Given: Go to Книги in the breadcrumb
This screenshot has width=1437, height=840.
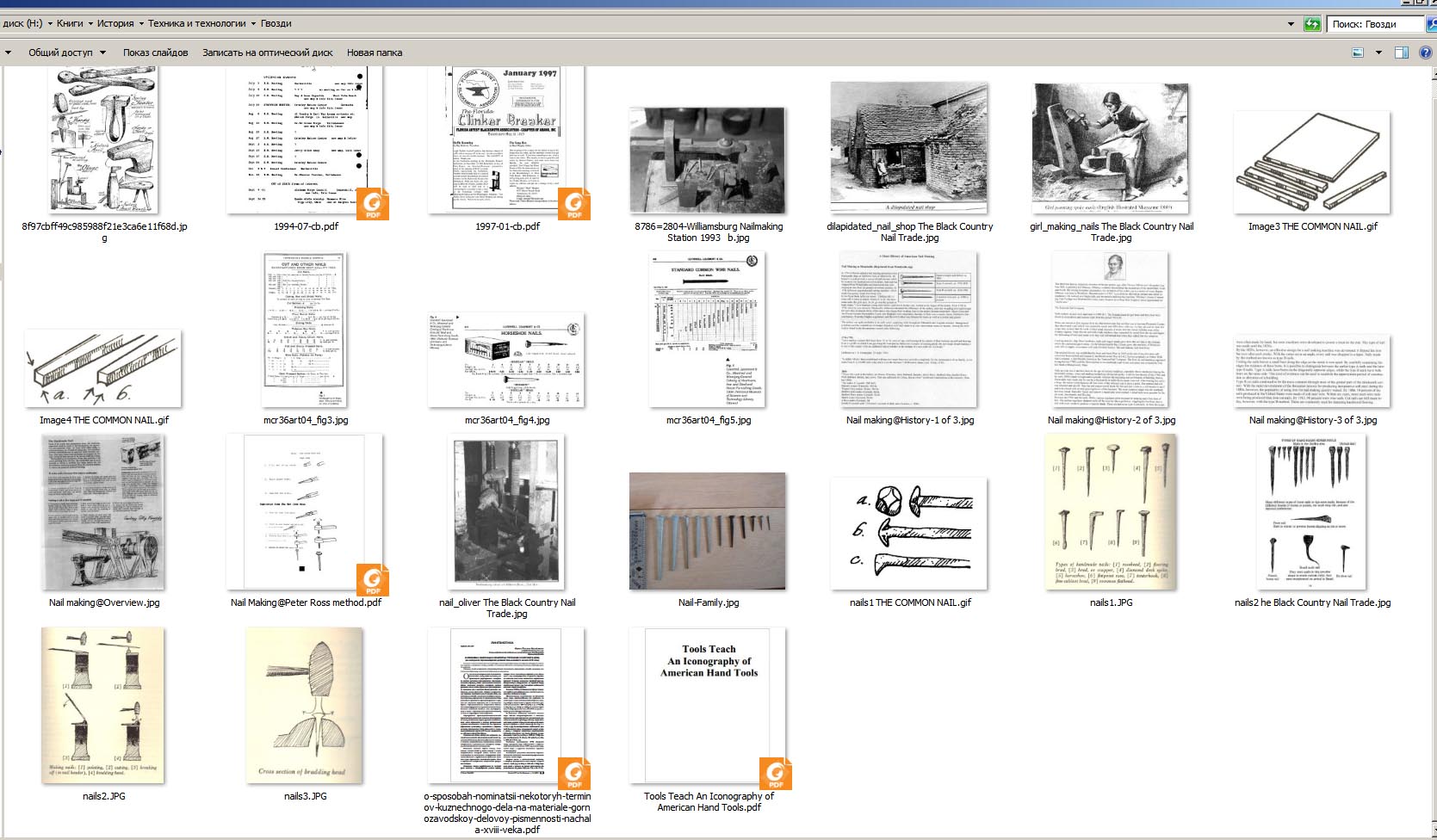Looking at the screenshot, I should click(x=70, y=23).
